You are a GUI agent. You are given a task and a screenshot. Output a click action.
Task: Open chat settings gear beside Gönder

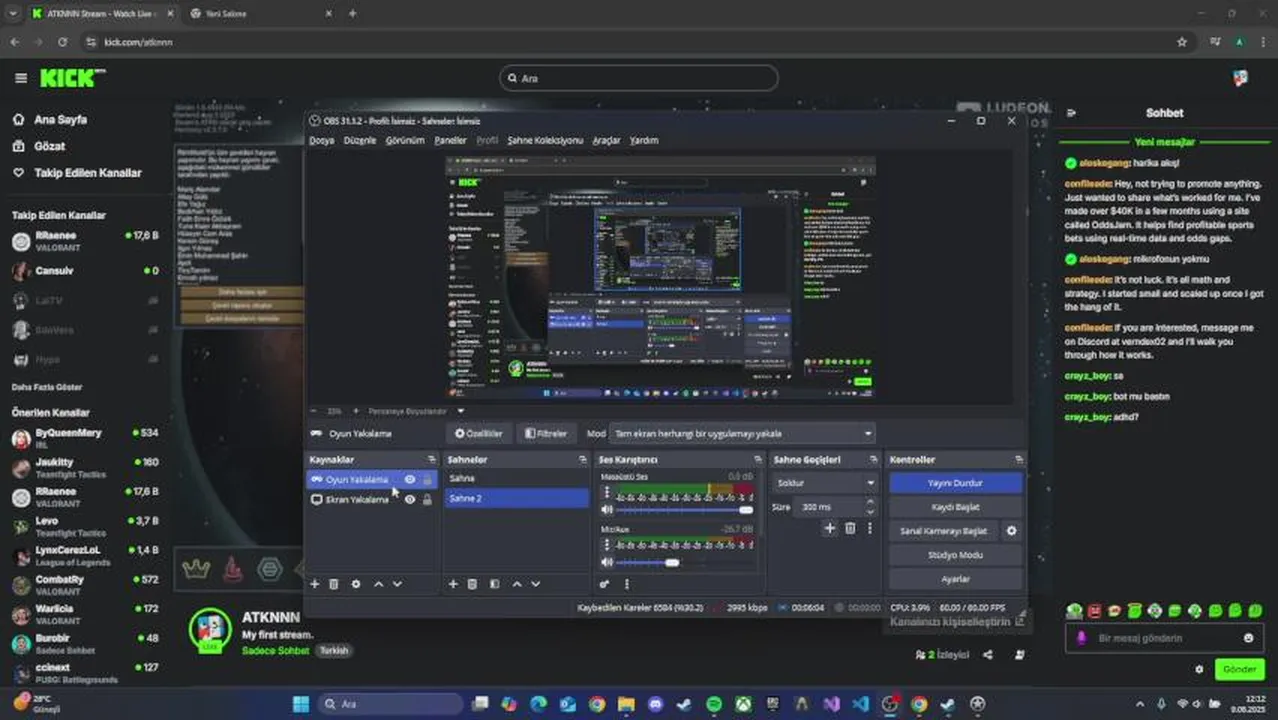point(1199,669)
